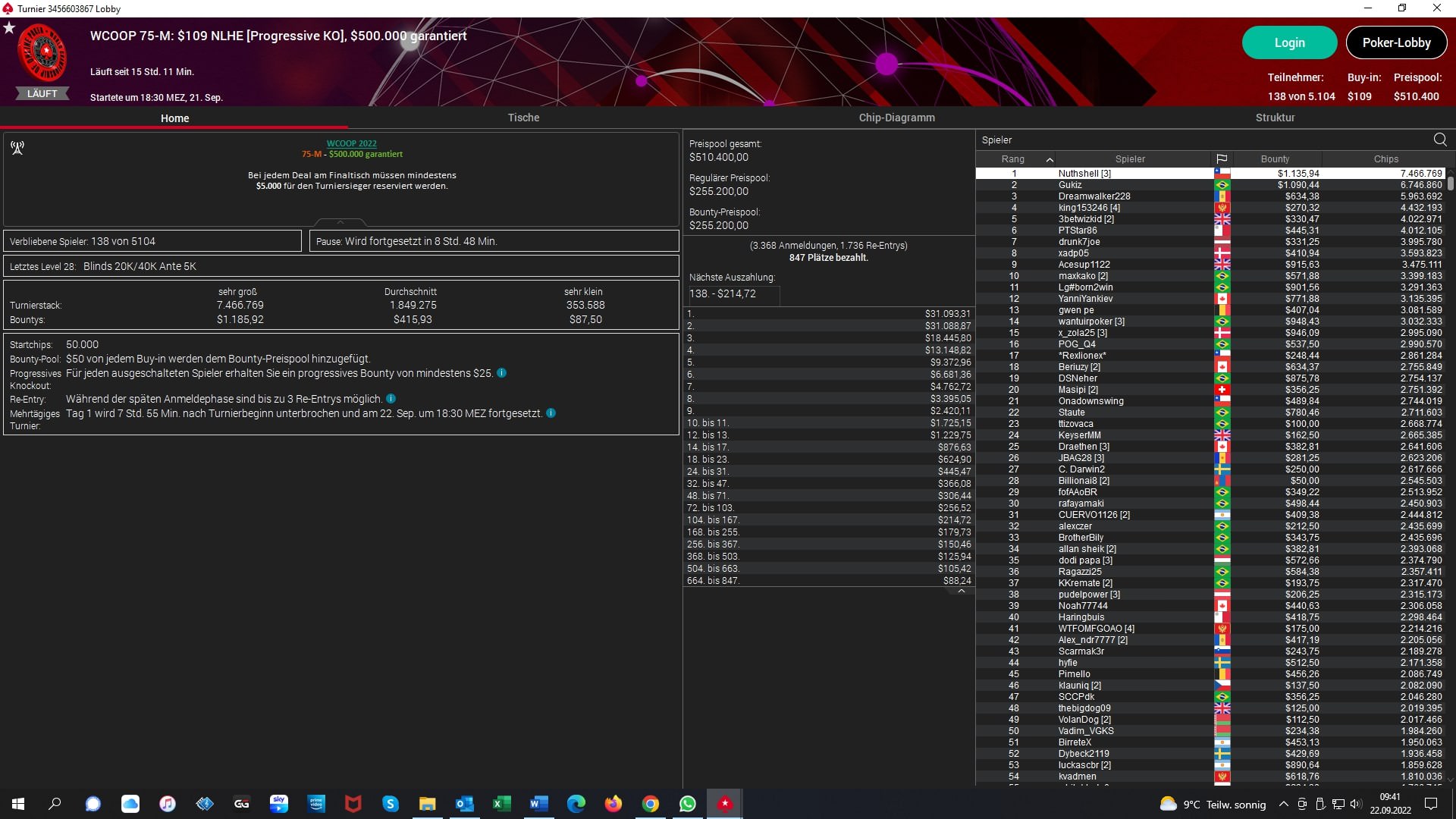Sort by Chips column header

click(x=1385, y=159)
